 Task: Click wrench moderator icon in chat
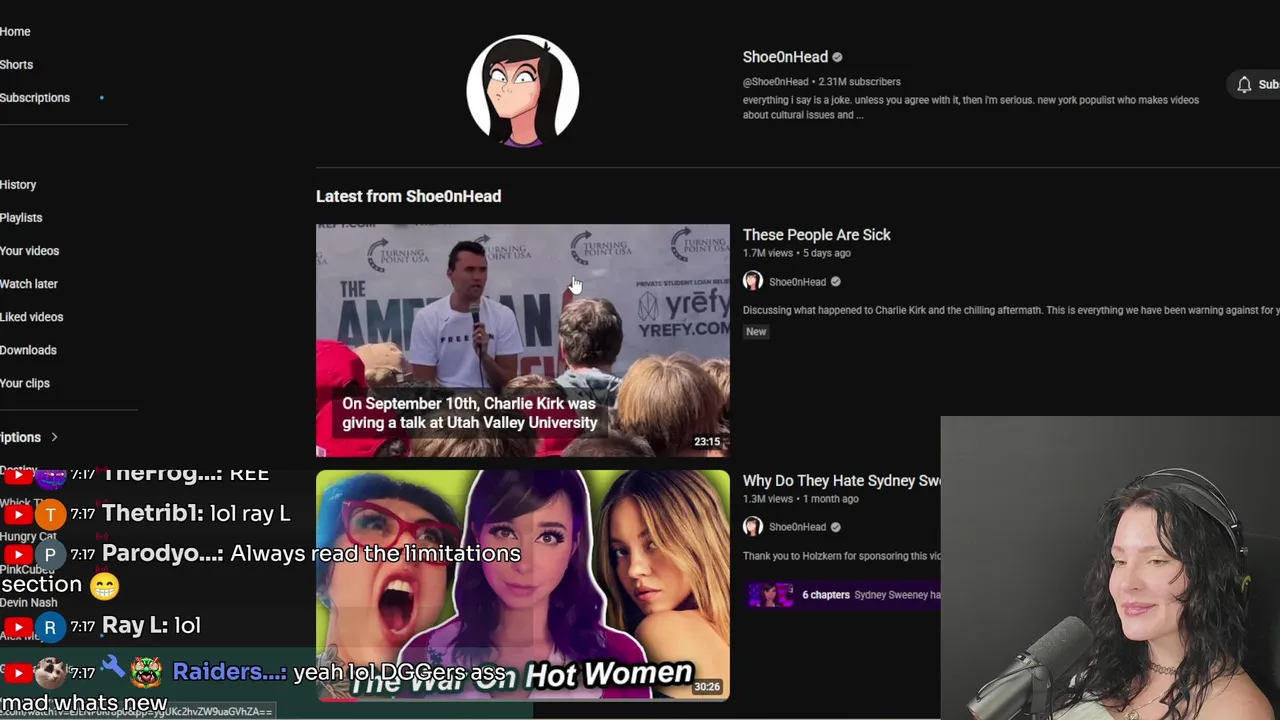click(x=113, y=667)
